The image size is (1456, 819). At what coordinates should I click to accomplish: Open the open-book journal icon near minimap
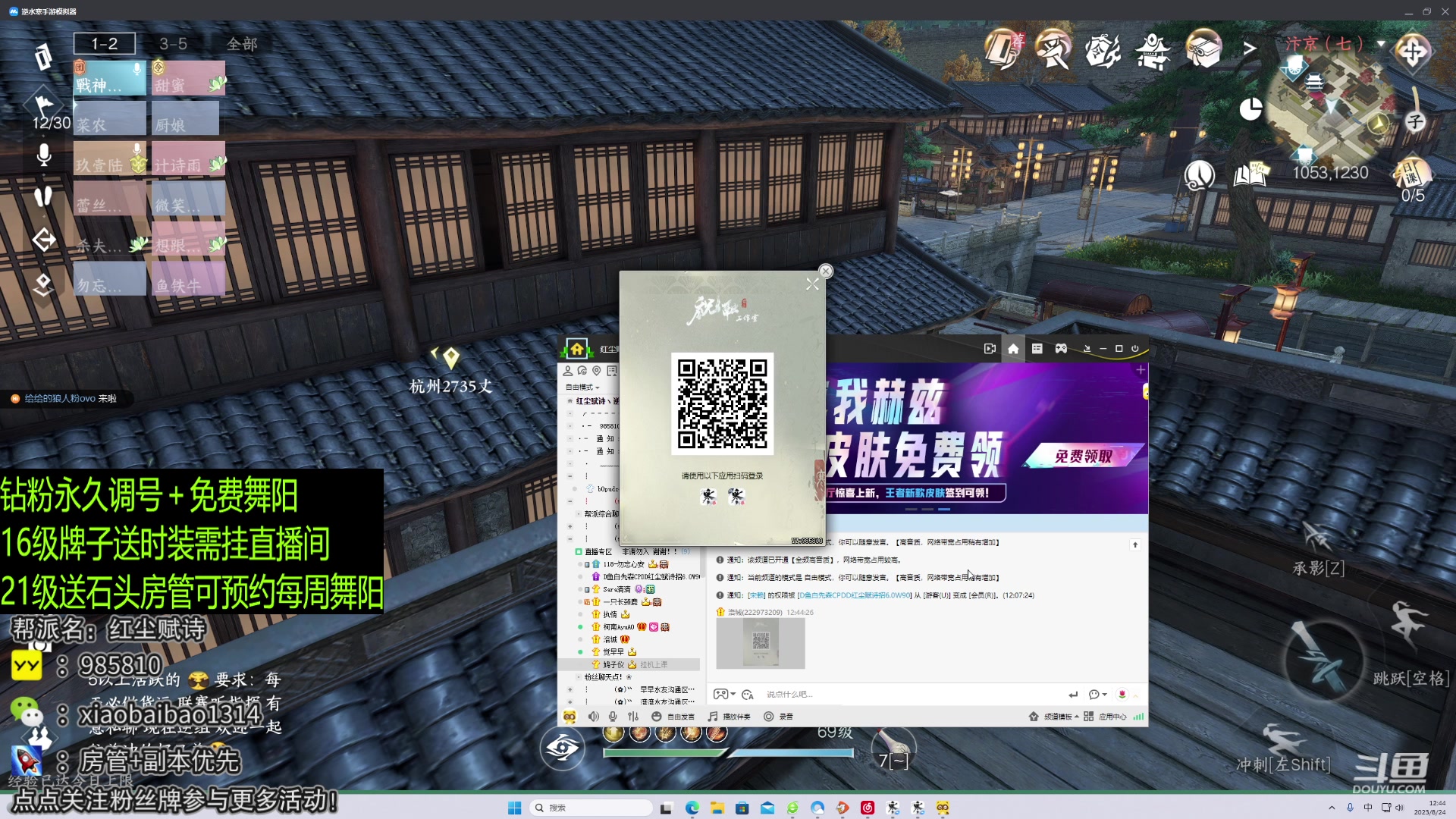[1250, 176]
